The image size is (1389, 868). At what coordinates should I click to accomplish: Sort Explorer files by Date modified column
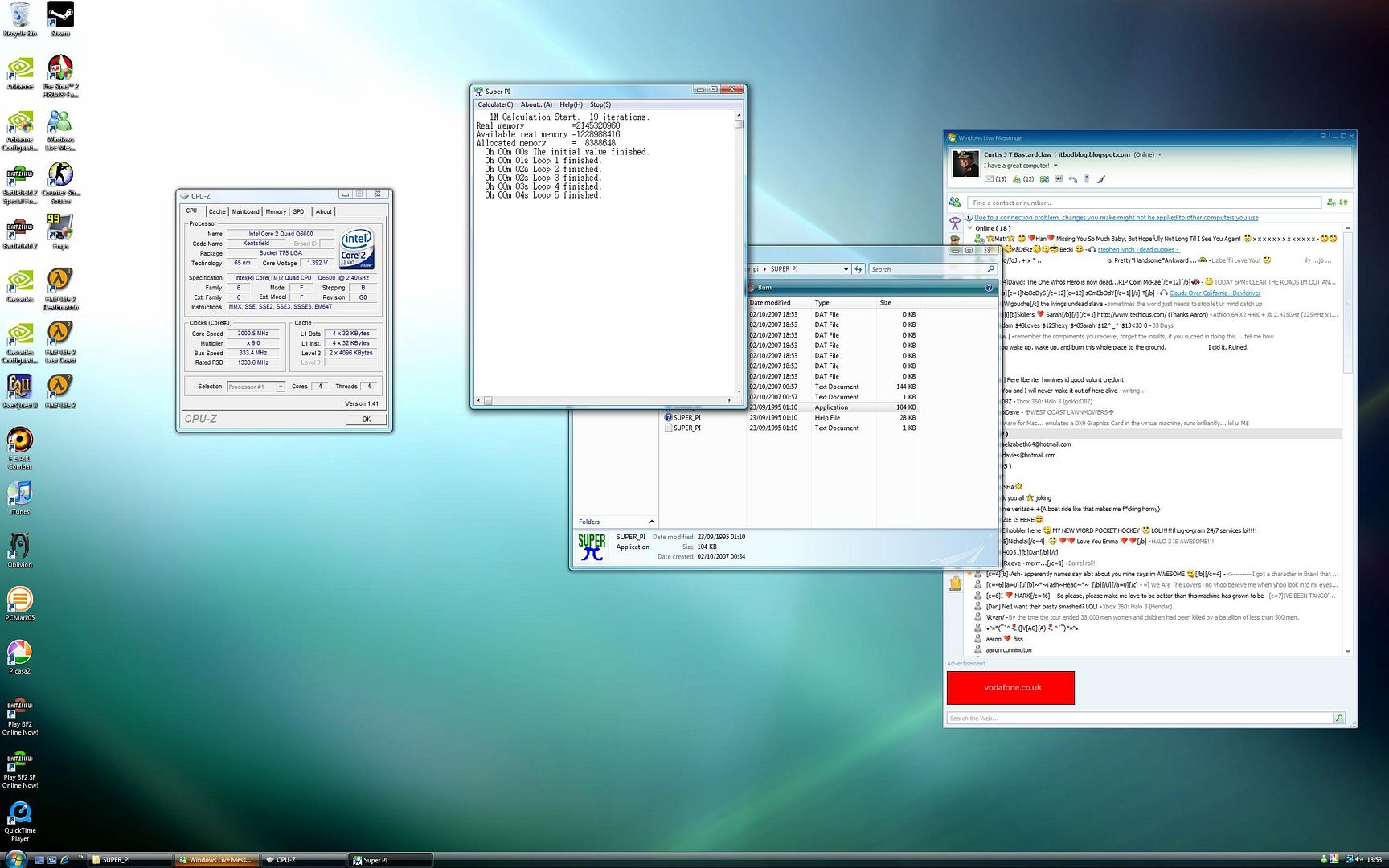pyautogui.click(x=778, y=303)
